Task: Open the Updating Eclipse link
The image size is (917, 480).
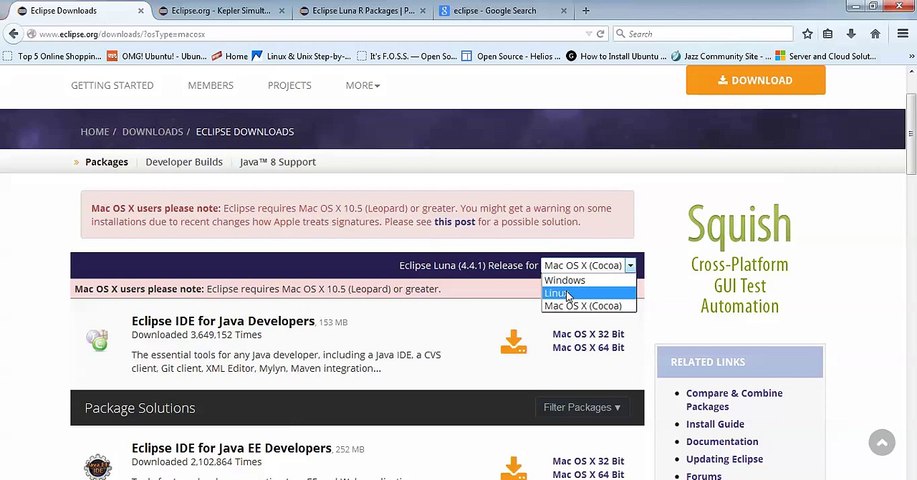Action: pyautogui.click(x=725, y=459)
